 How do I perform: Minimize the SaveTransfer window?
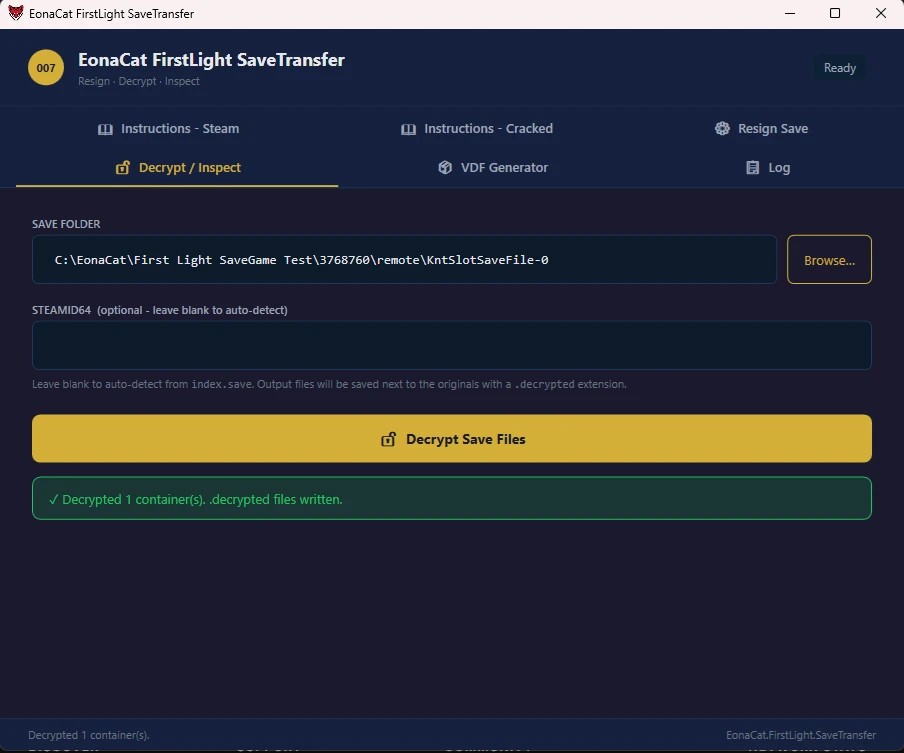point(790,13)
